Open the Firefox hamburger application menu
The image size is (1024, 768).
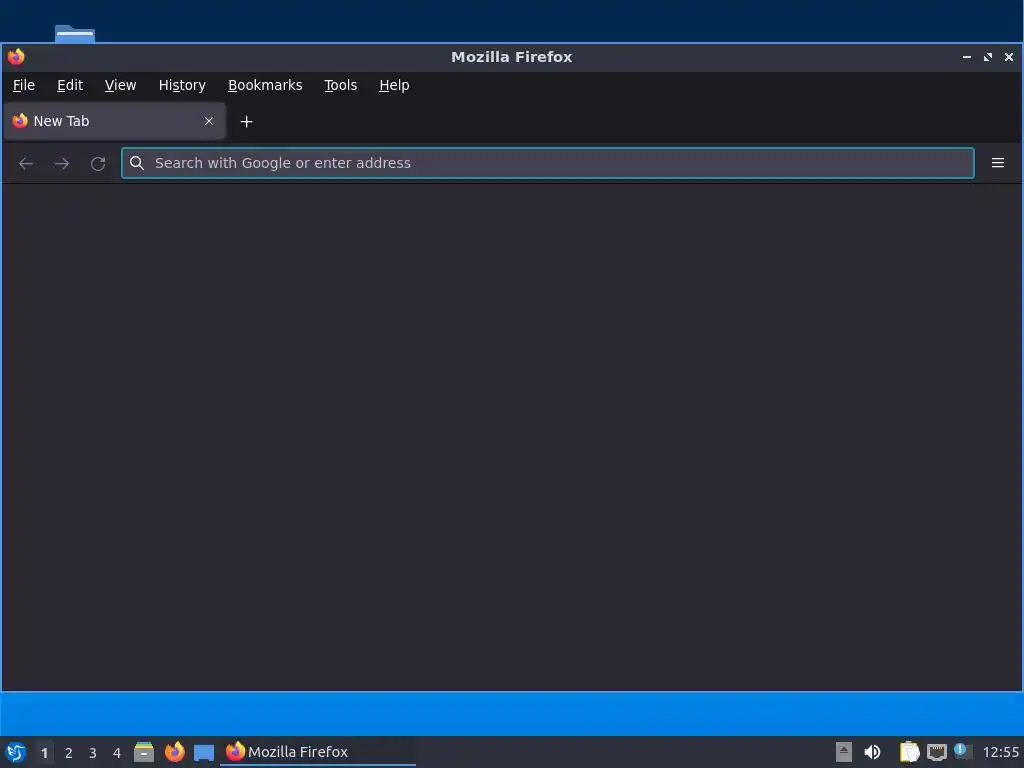[997, 163]
